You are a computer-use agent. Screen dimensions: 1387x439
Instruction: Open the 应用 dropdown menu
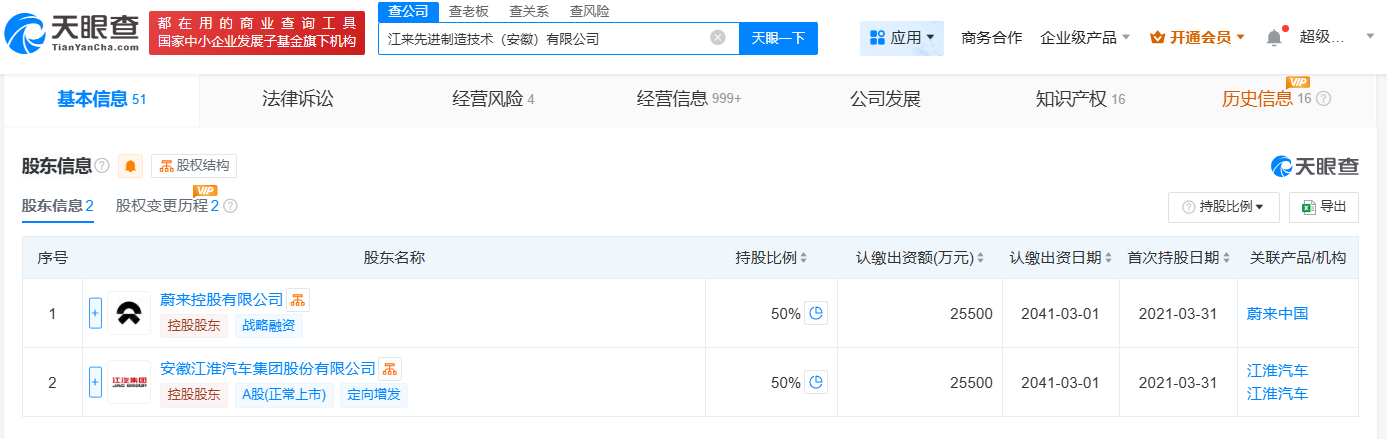click(902, 38)
